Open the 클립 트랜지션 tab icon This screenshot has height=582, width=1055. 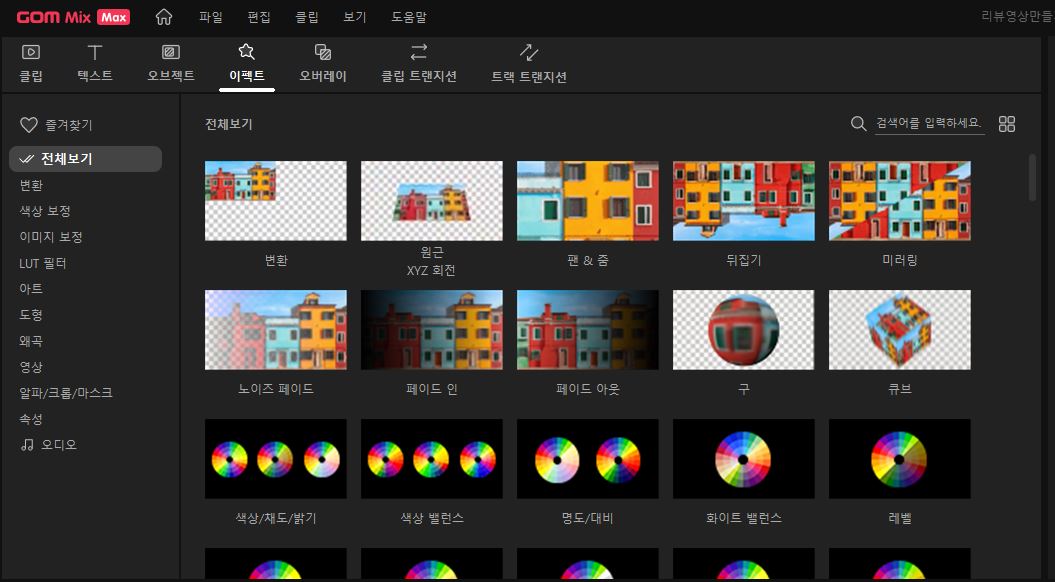(419, 52)
